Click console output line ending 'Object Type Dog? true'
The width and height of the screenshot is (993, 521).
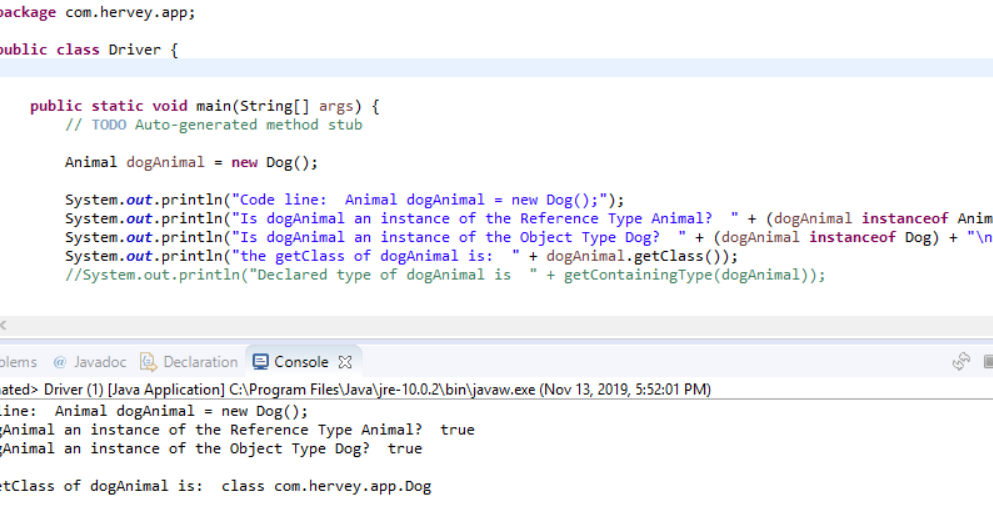pos(211,449)
